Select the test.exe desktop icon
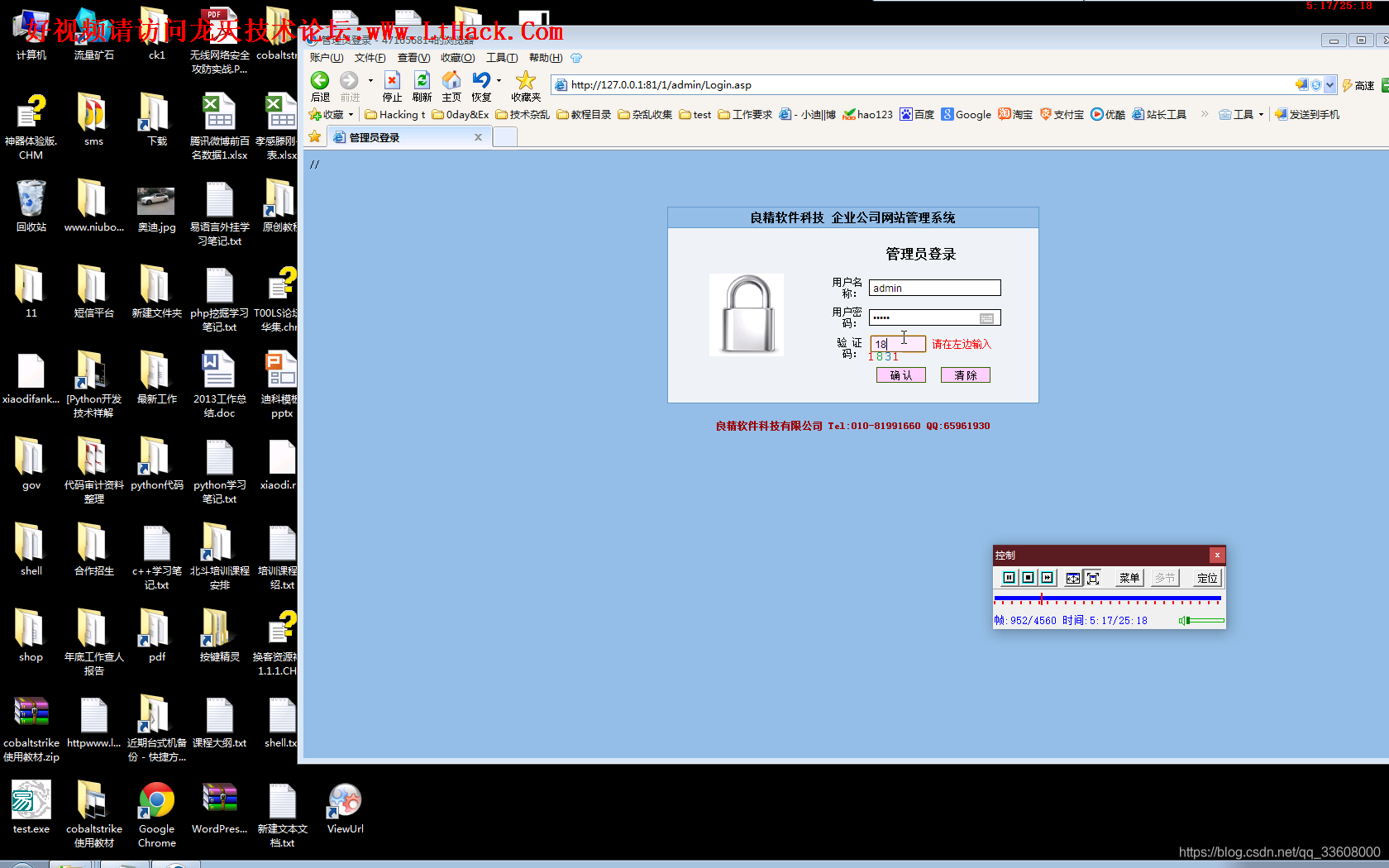1389x868 pixels. click(31, 808)
